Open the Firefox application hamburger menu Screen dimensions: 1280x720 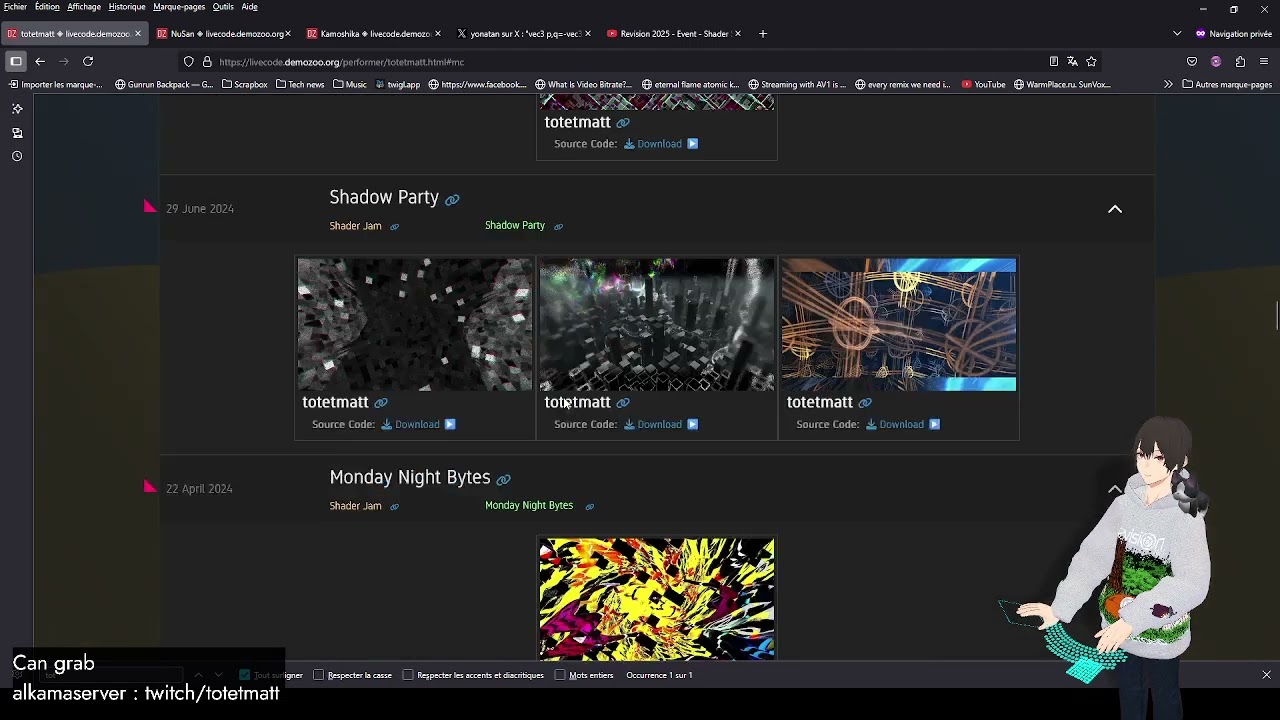click(x=1264, y=62)
